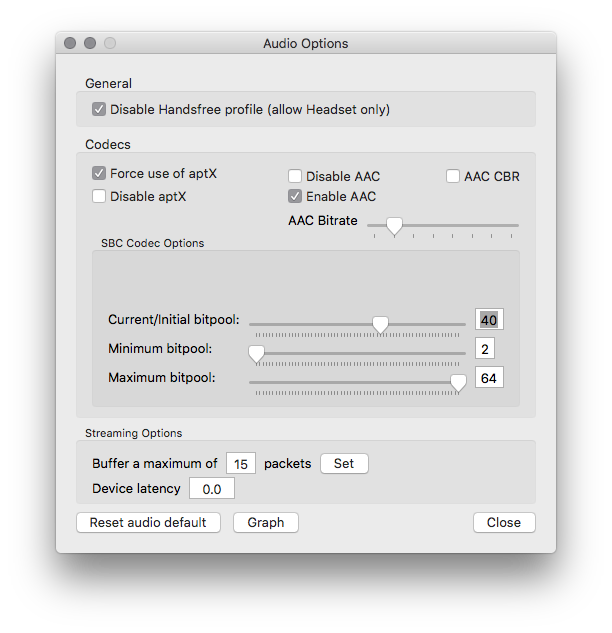Image resolution: width=612 pixels, height=633 pixels.
Task: Click the Device latency field
Action: tap(212, 488)
